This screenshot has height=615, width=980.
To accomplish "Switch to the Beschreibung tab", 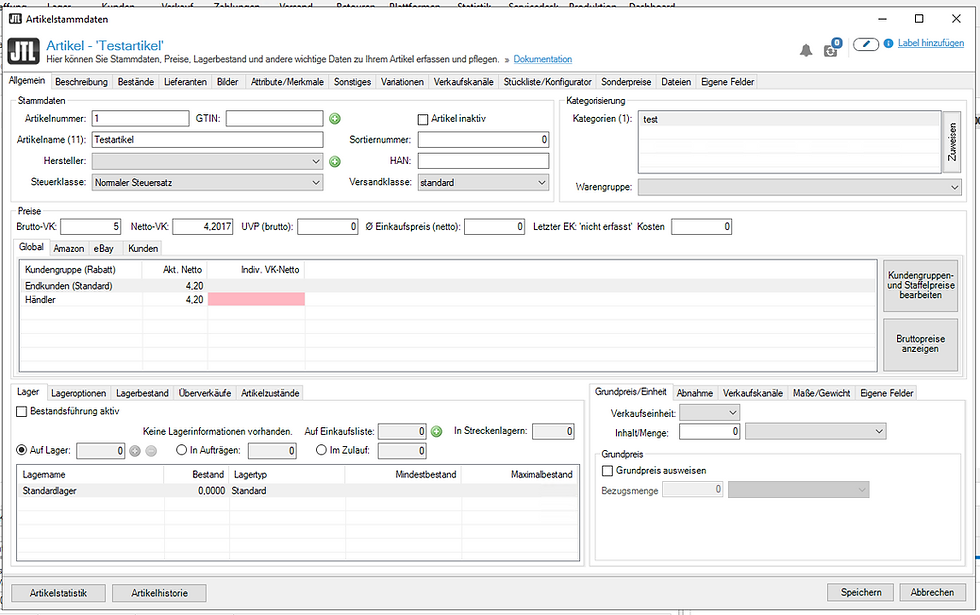I will (x=81, y=82).
